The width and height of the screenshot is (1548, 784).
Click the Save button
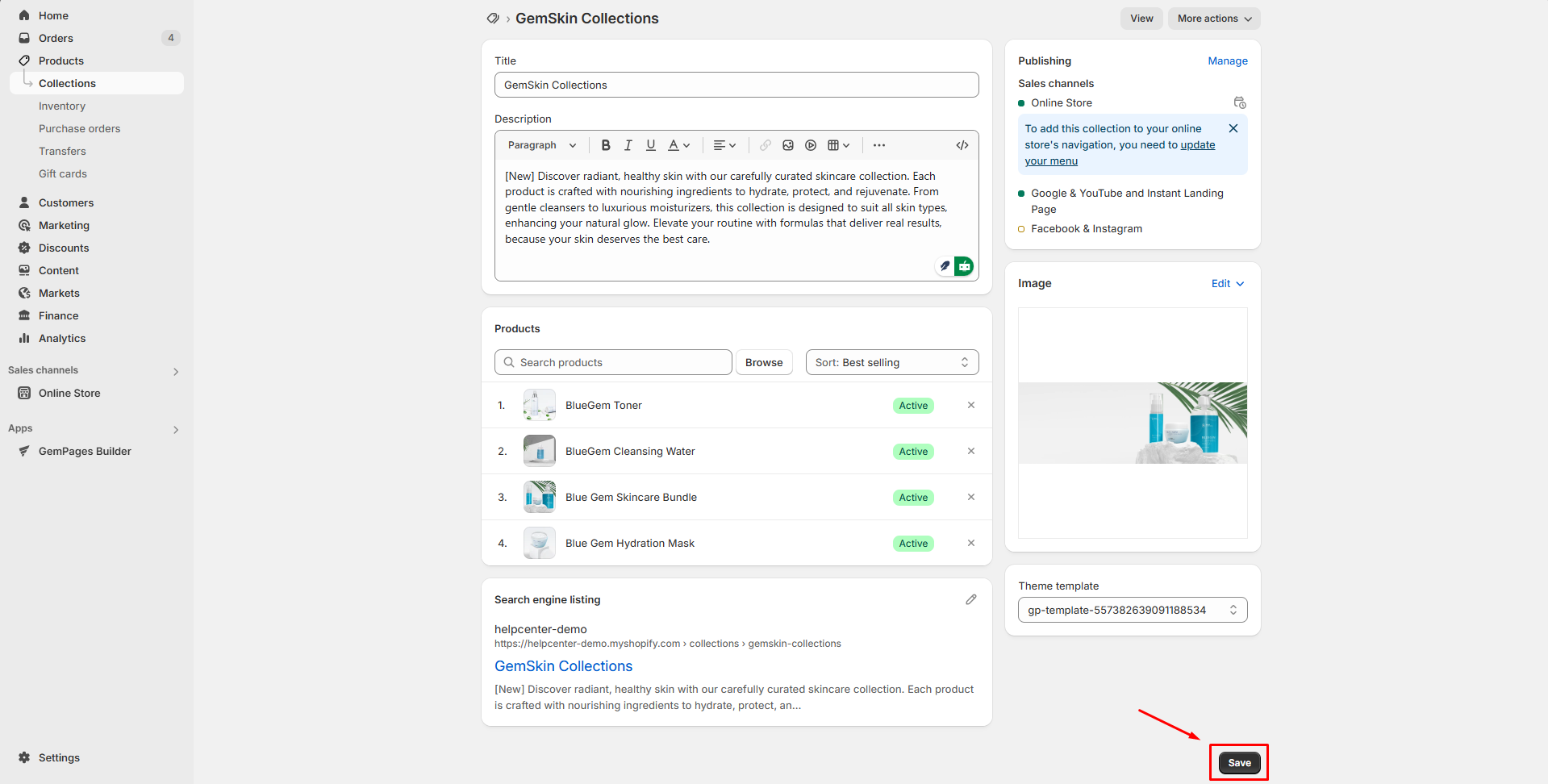tap(1239, 763)
